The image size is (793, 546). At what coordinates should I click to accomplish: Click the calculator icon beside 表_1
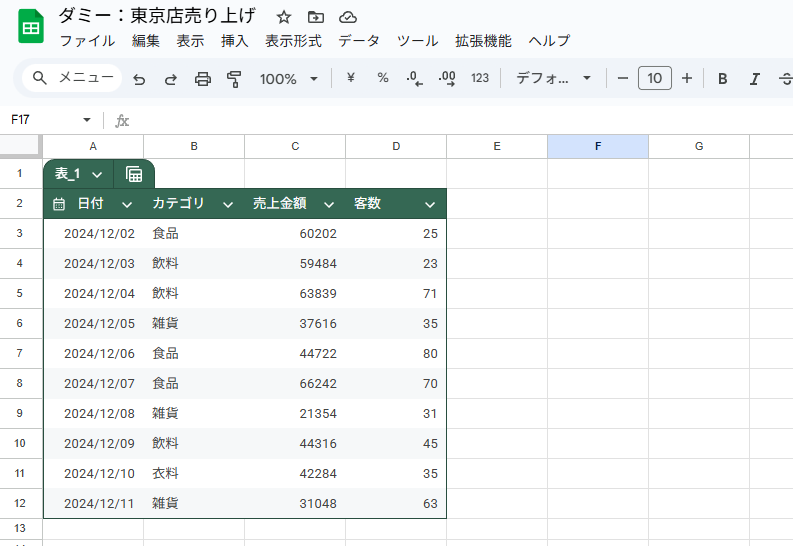click(134, 174)
